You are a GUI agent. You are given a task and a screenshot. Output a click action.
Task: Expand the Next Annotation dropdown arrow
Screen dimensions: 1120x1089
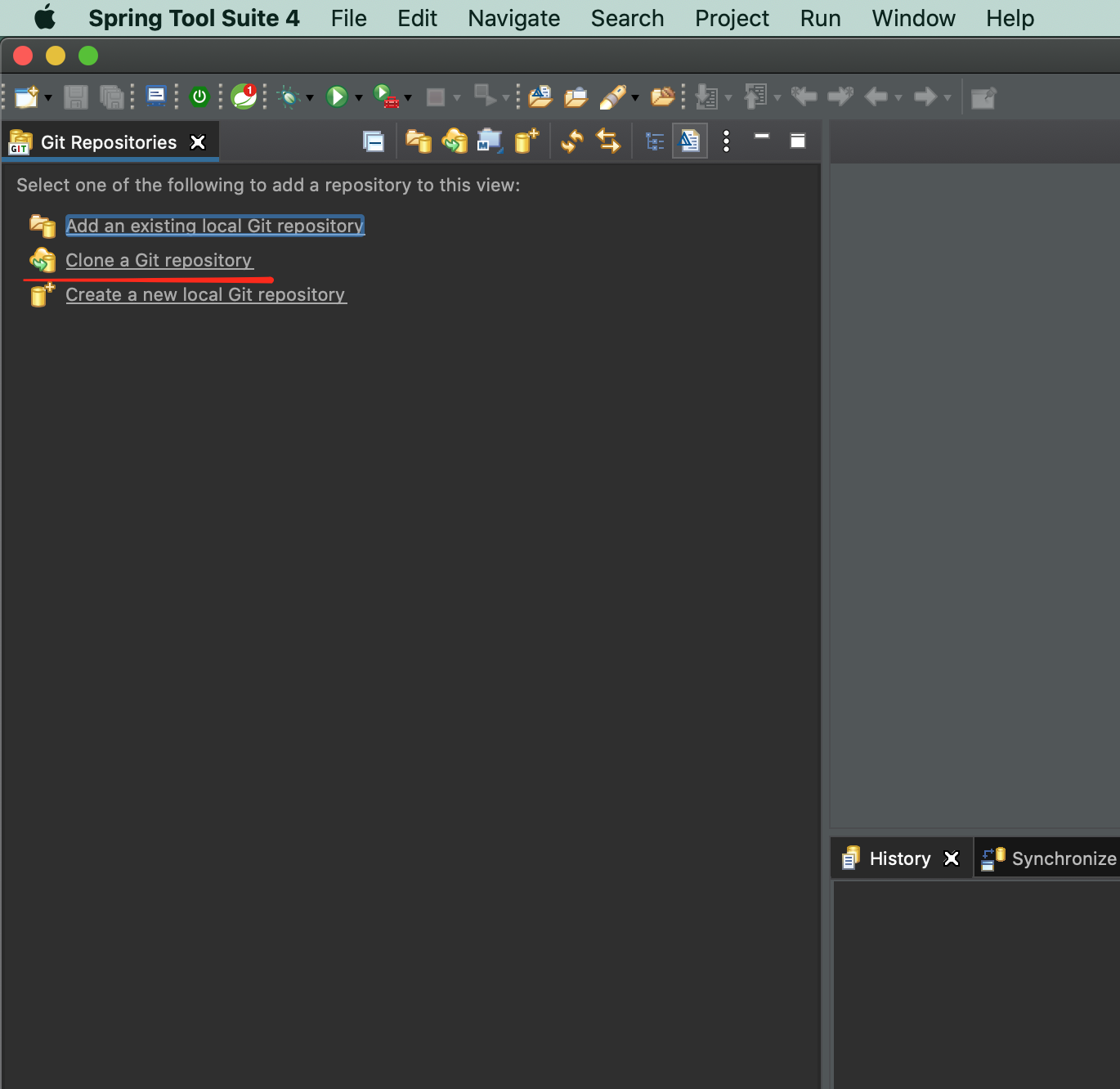tap(728, 98)
